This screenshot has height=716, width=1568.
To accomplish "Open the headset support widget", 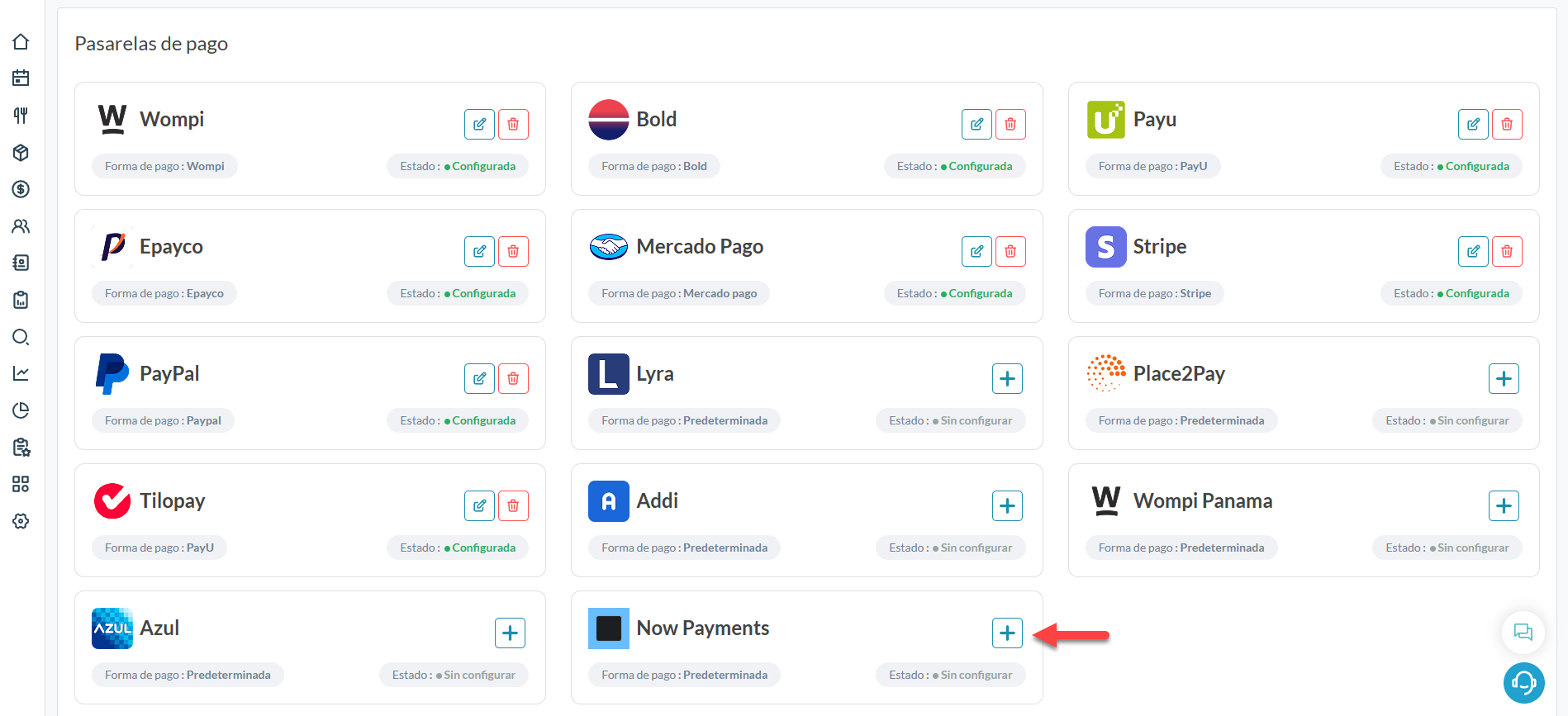I will click(1523, 682).
